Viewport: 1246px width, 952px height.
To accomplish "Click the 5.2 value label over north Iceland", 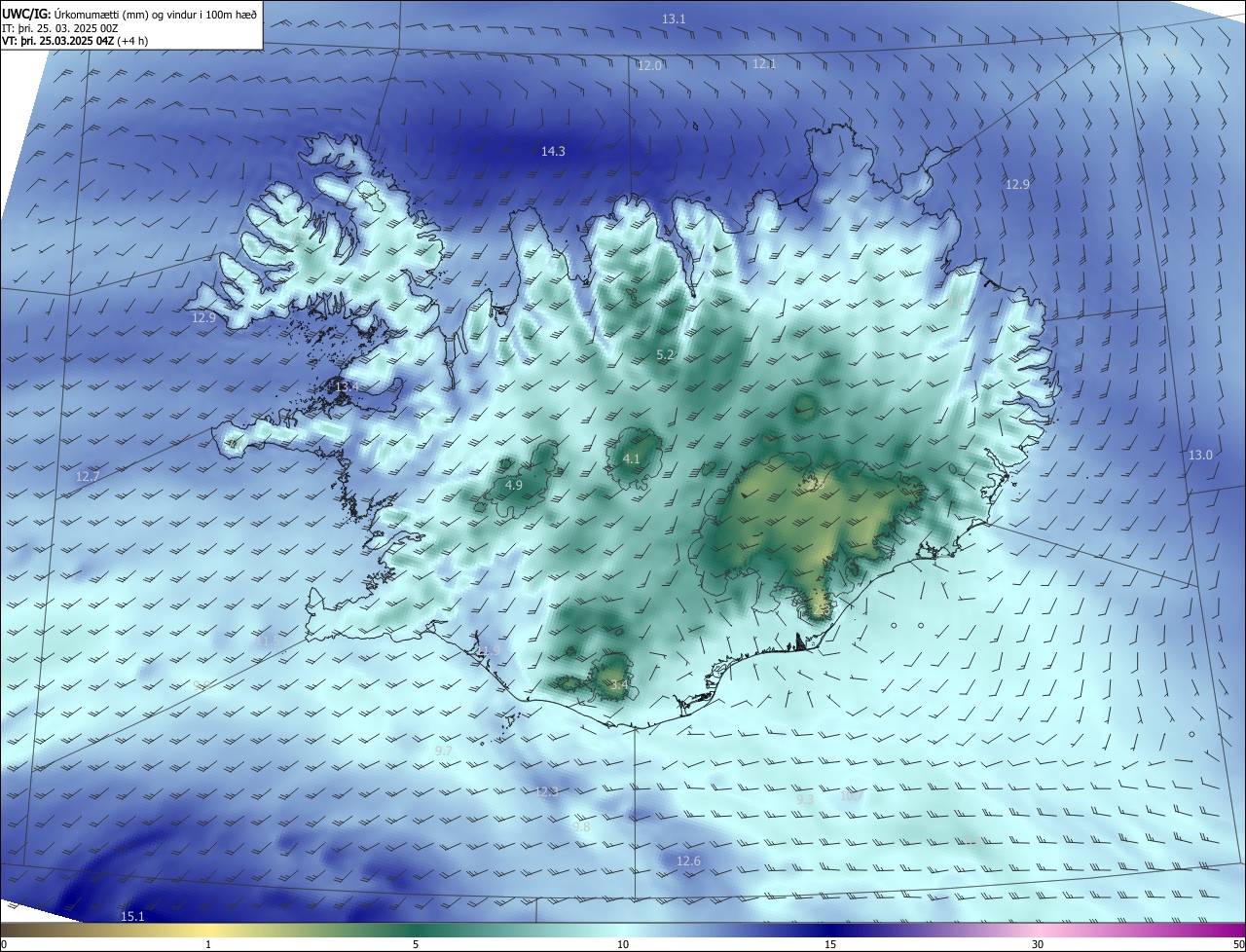I will pyautogui.click(x=666, y=355).
